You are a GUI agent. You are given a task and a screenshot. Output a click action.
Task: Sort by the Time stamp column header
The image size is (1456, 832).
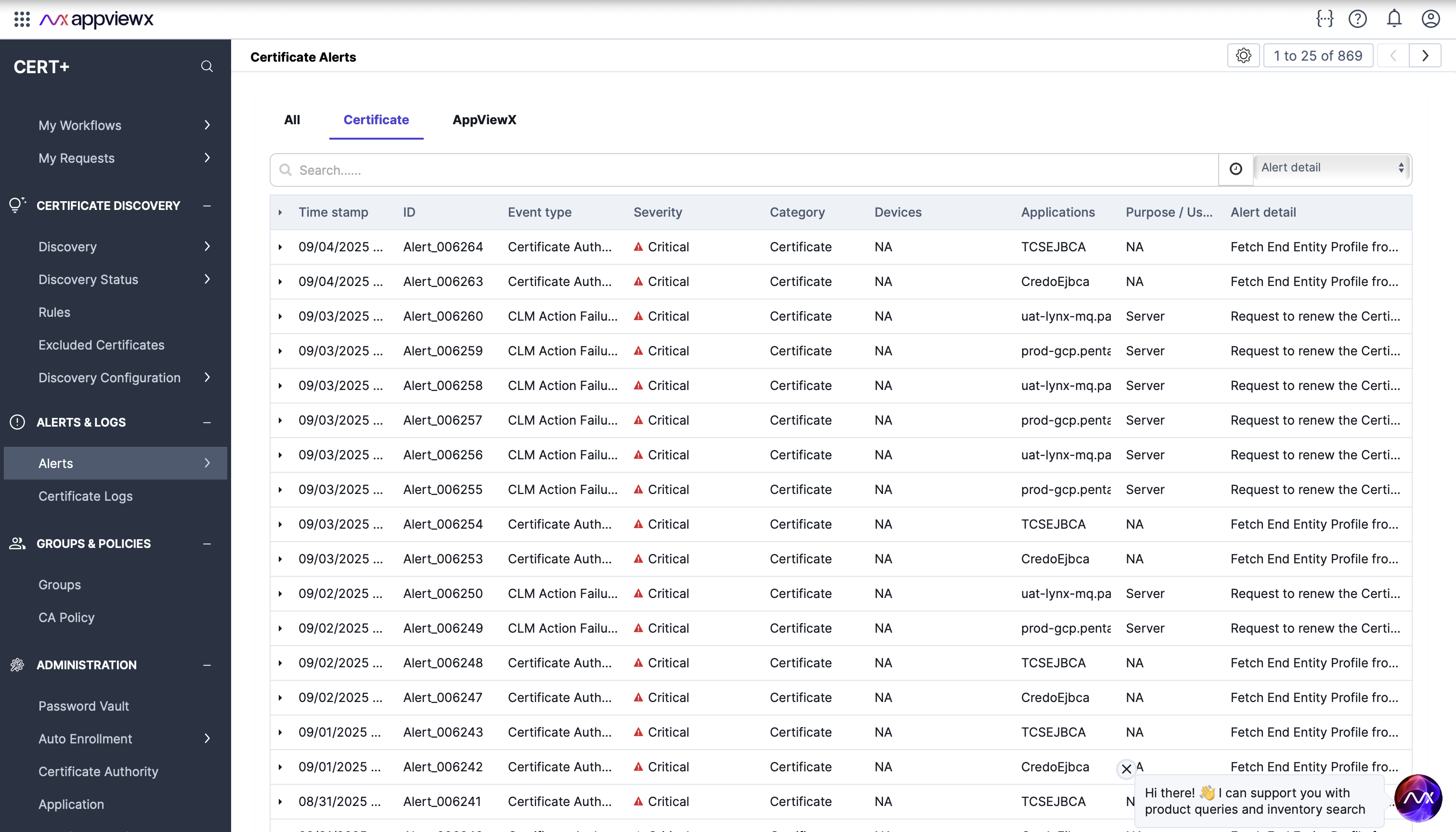pyautogui.click(x=333, y=212)
